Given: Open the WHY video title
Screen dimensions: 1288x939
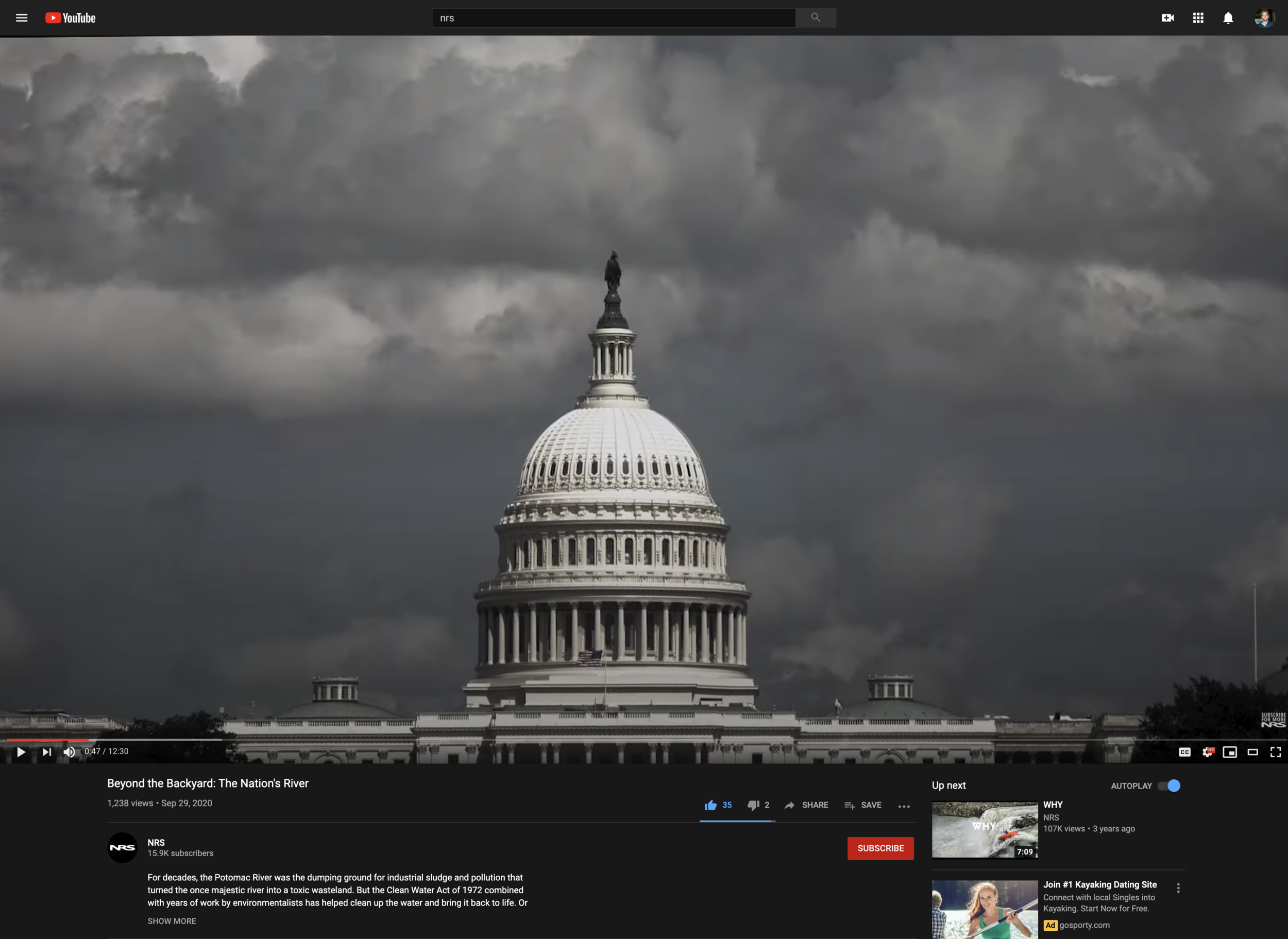Looking at the screenshot, I should tap(1053, 805).
